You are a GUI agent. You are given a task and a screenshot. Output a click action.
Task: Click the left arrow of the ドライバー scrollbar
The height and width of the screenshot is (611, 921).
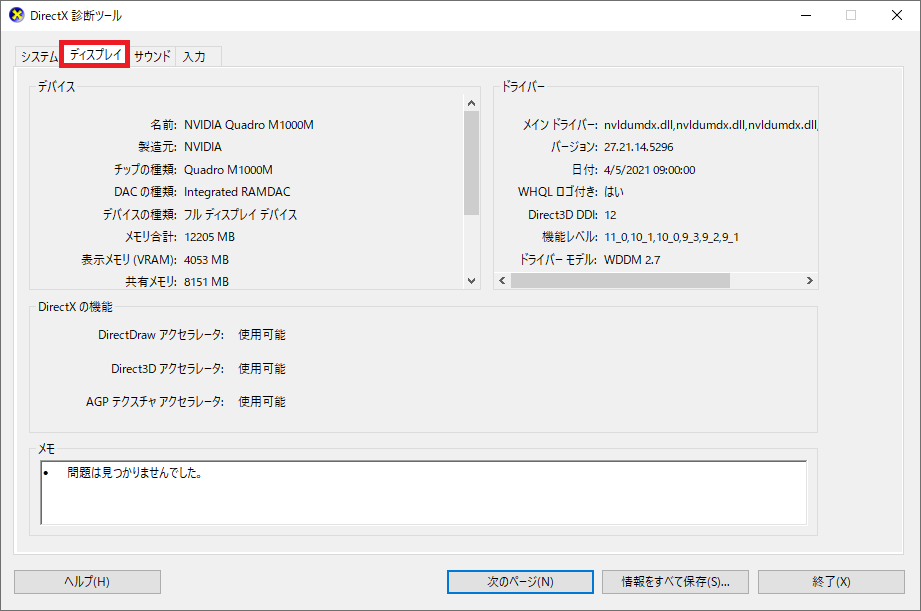pos(503,281)
